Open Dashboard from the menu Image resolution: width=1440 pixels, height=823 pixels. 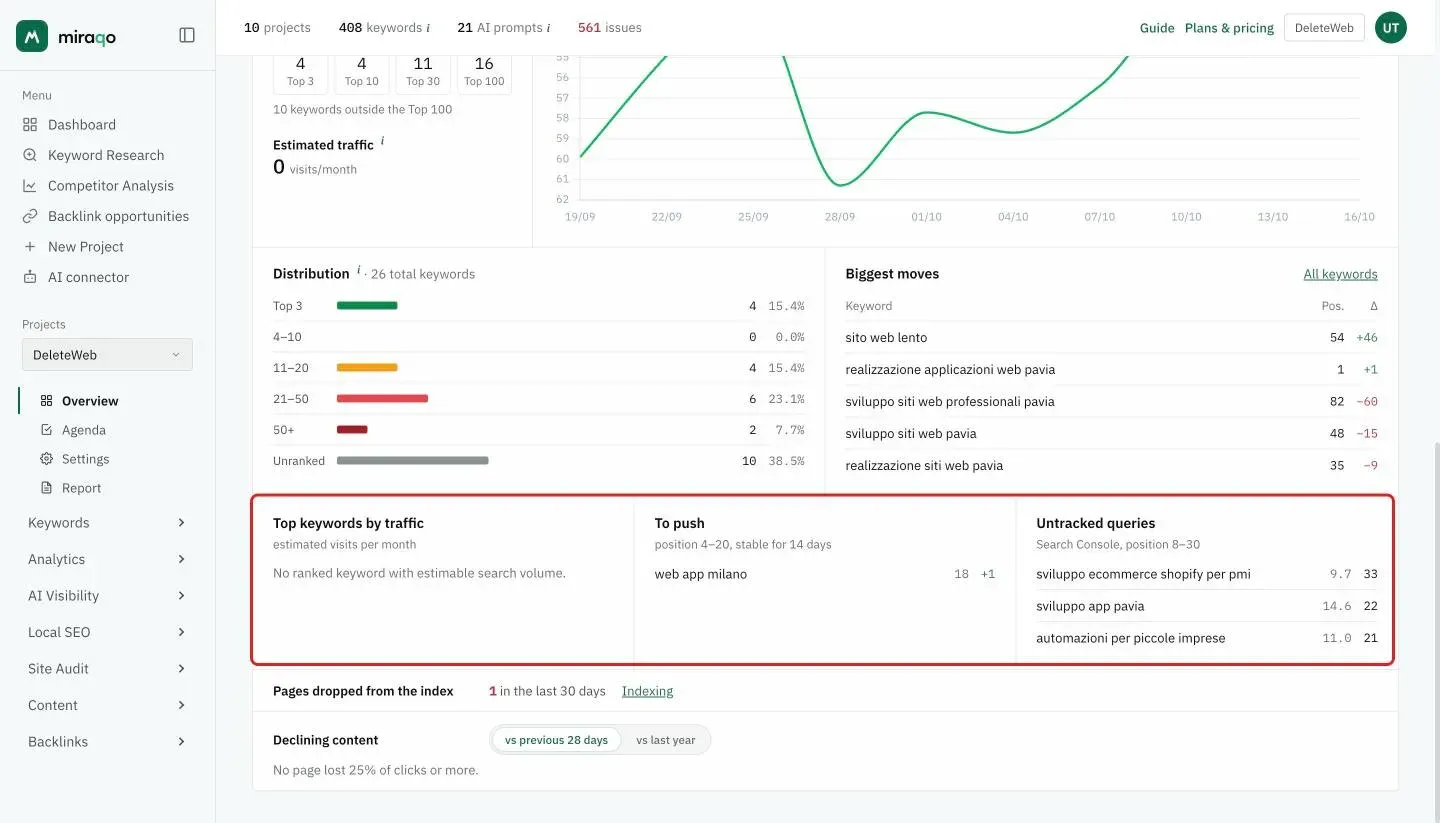tap(82, 125)
